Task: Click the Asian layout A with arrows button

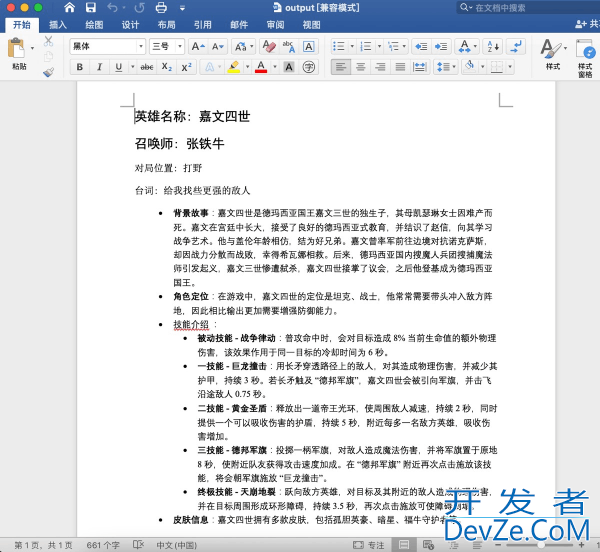Action: tap(464, 46)
